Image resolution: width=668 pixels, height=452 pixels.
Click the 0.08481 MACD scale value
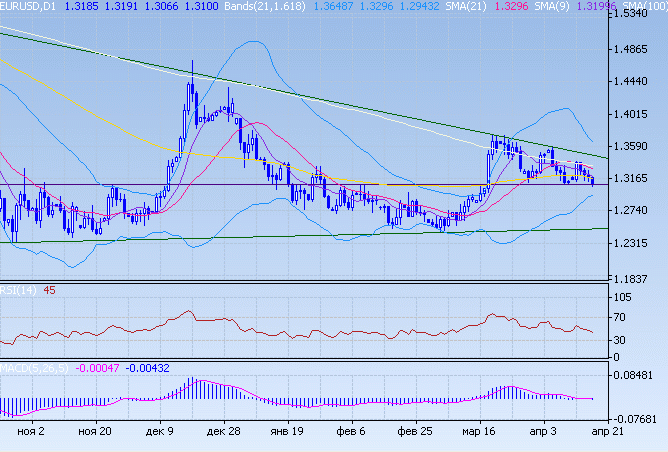pyautogui.click(x=638, y=376)
